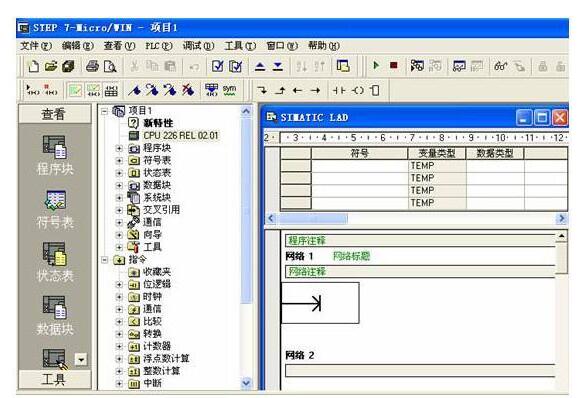577x398 pixels.
Task: Set PLC to RUN with green play icon
Action: tap(376, 65)
